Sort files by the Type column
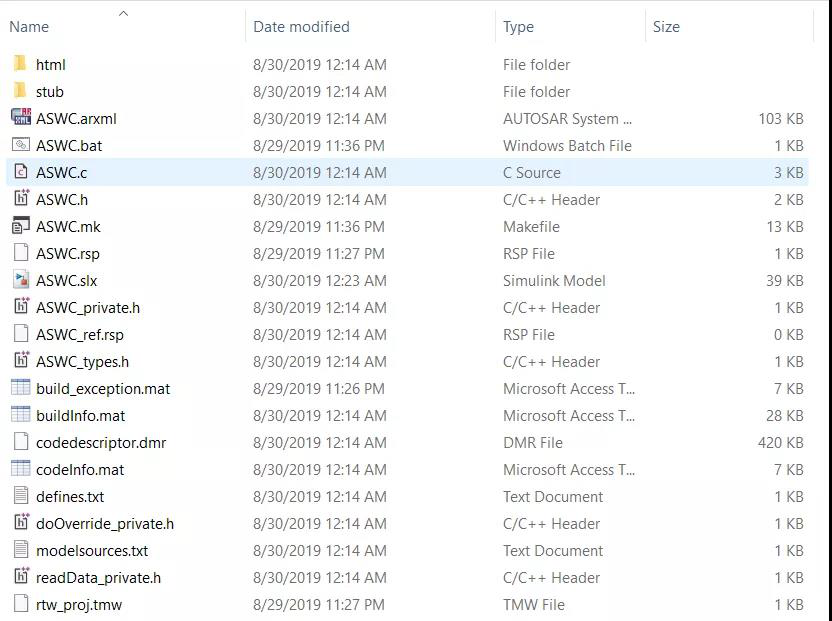 click(x=518, y=27)
